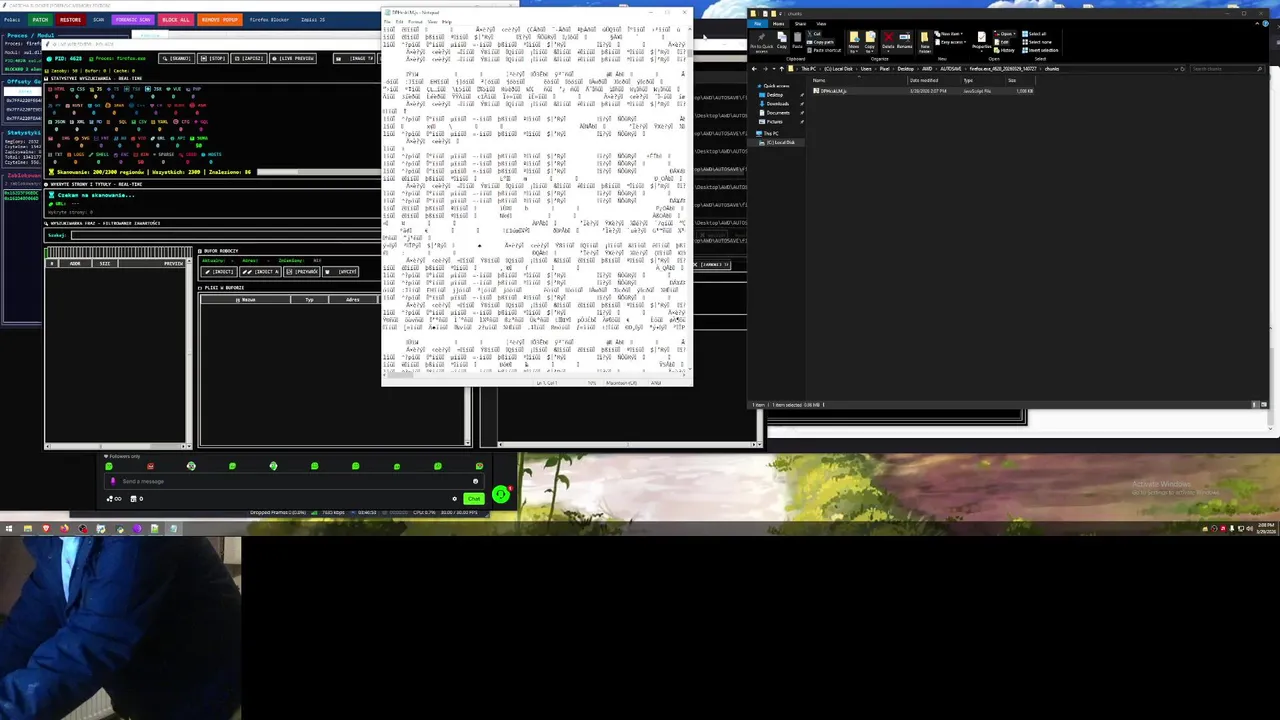Create a New folder from the ribbon
Screen dimensions: 1280x720
(925, 39)
